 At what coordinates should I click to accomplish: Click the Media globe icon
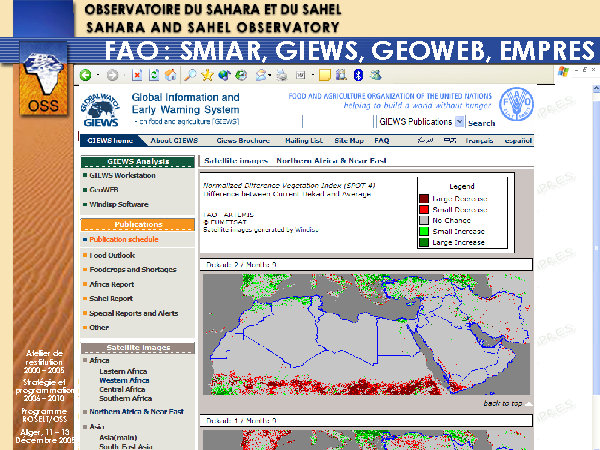coord(224,75)
